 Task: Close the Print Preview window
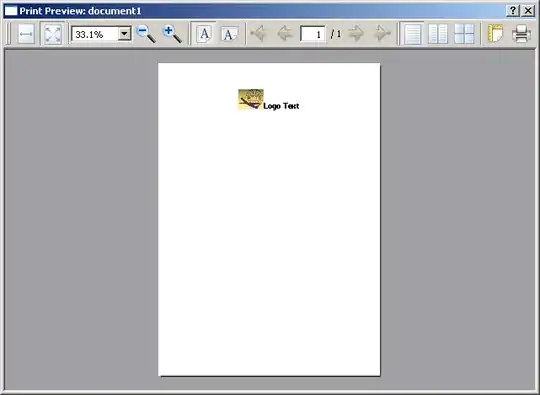528,11
